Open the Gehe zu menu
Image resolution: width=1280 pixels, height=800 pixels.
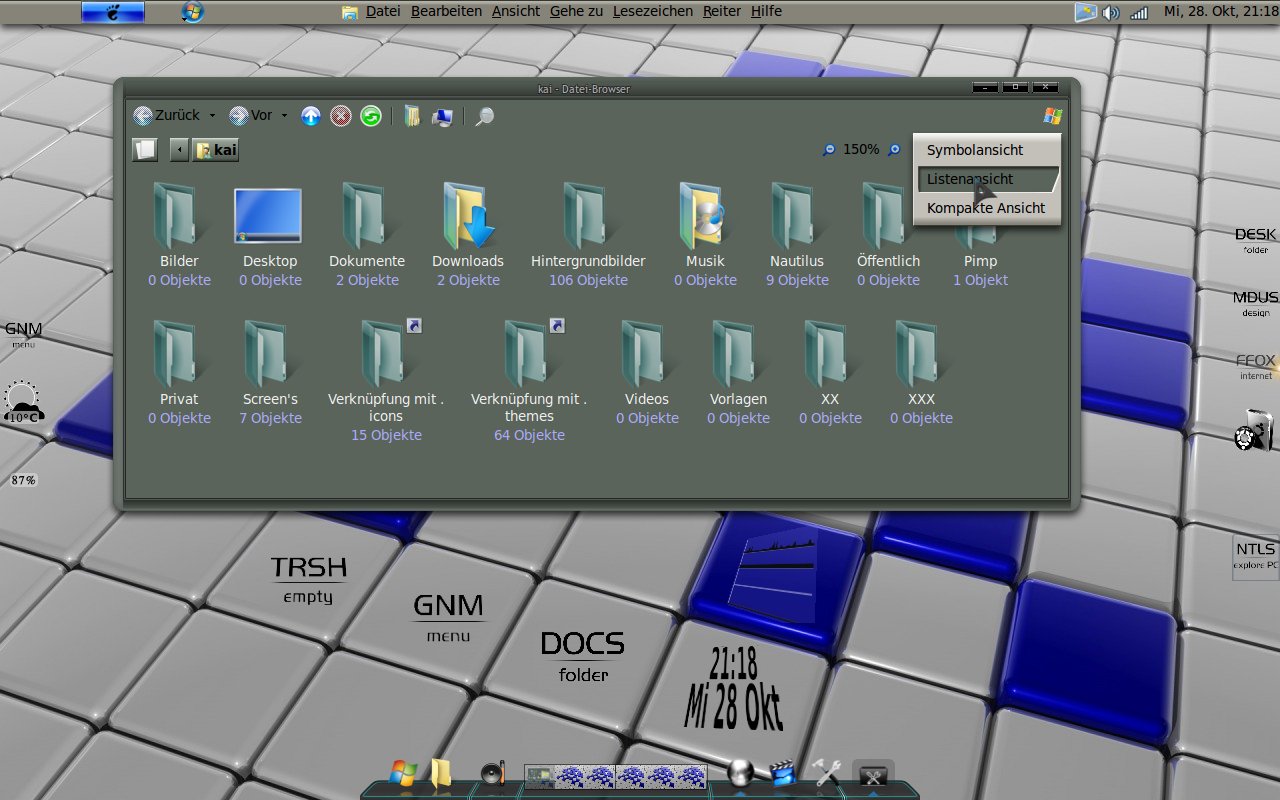576,11
